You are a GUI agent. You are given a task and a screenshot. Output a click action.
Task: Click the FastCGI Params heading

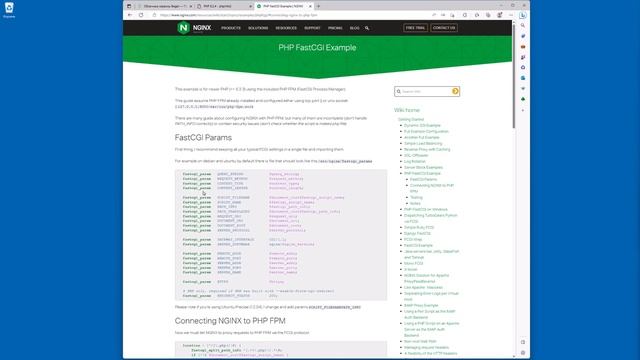click(x=203, y=138)
